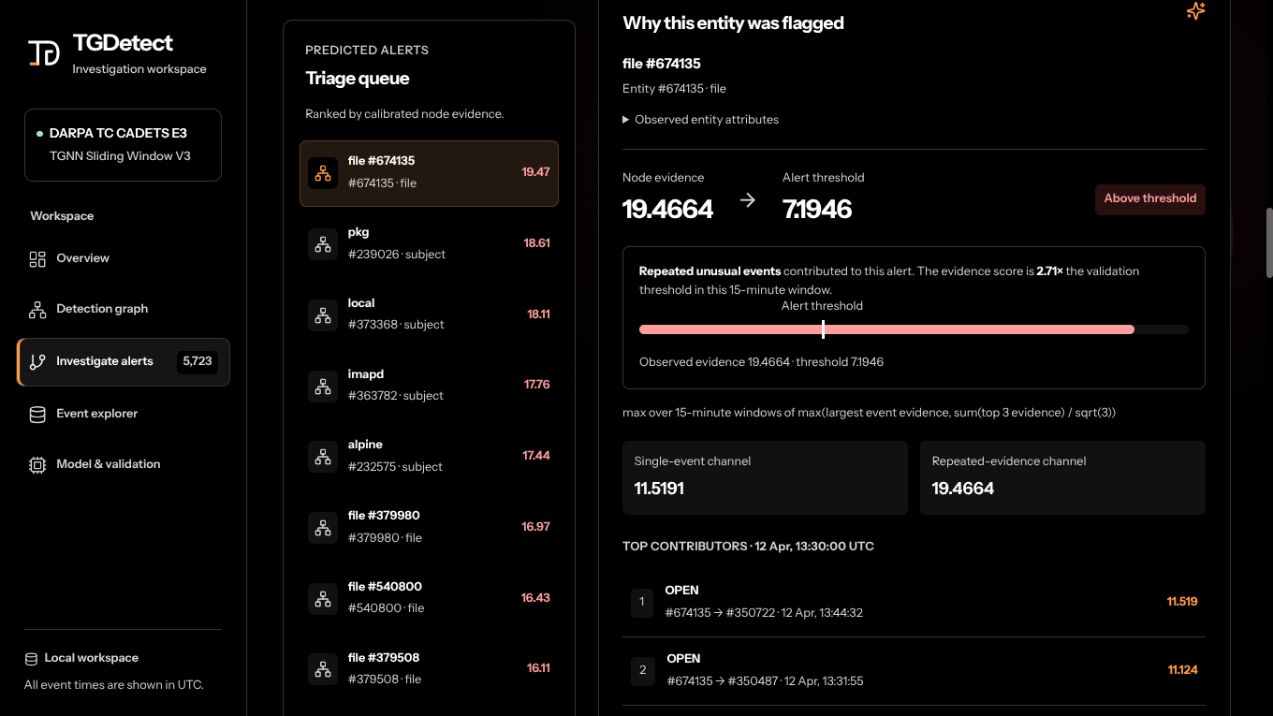Click the Above threshold badge

point(1150,199)
